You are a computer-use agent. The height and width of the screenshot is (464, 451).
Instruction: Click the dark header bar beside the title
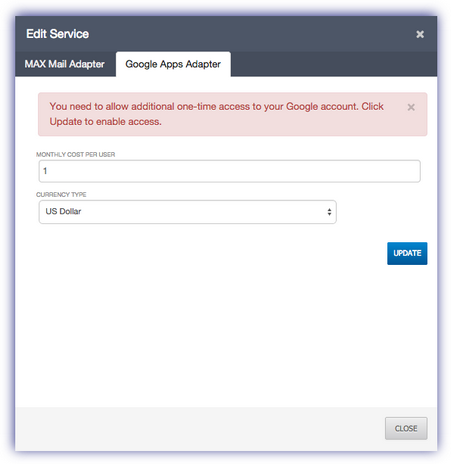tap(250, 34)
